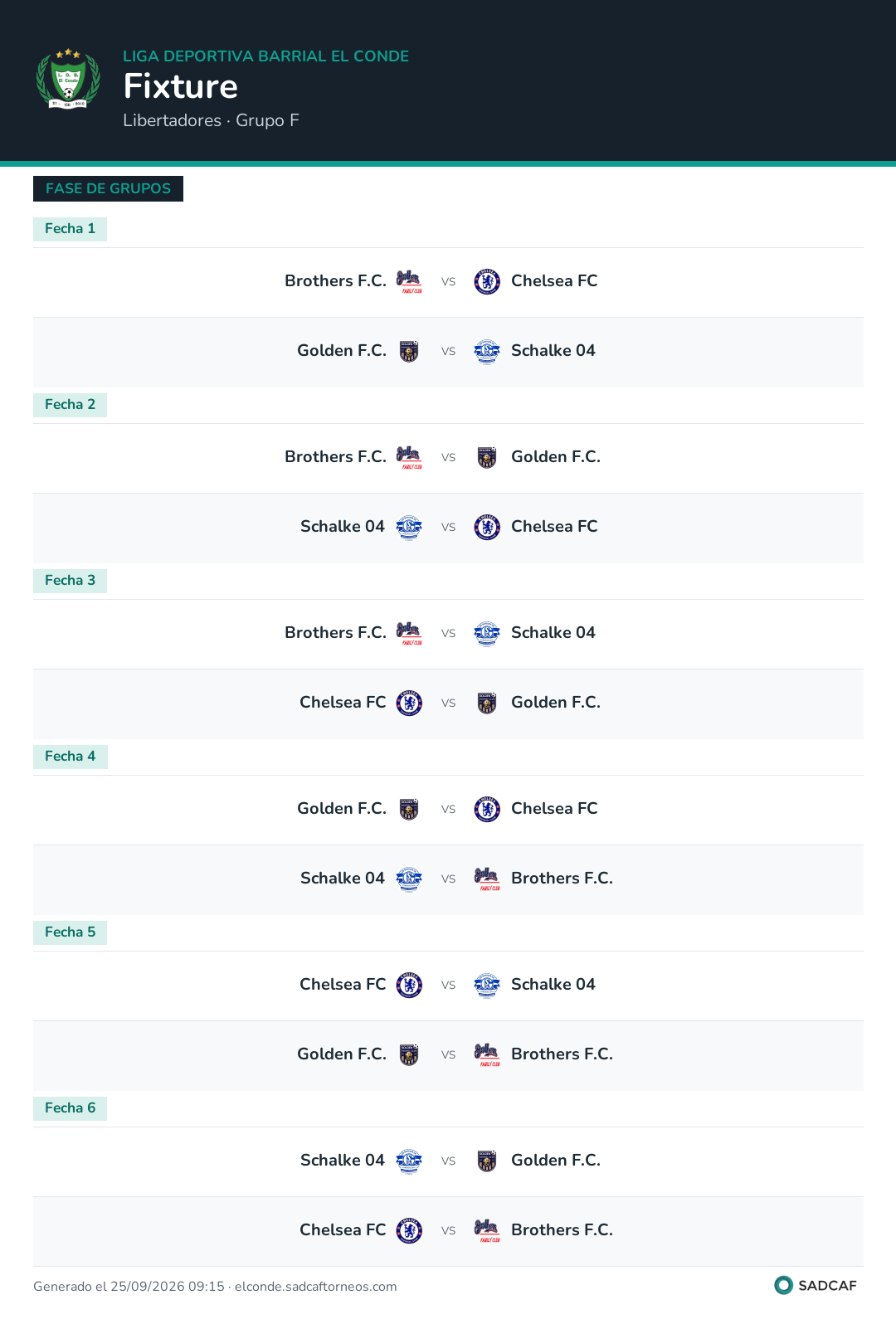
Task: Click the LIGA DEPORTIVA BARRIAL EL CONDE heading
Action: tap(265, 56)
